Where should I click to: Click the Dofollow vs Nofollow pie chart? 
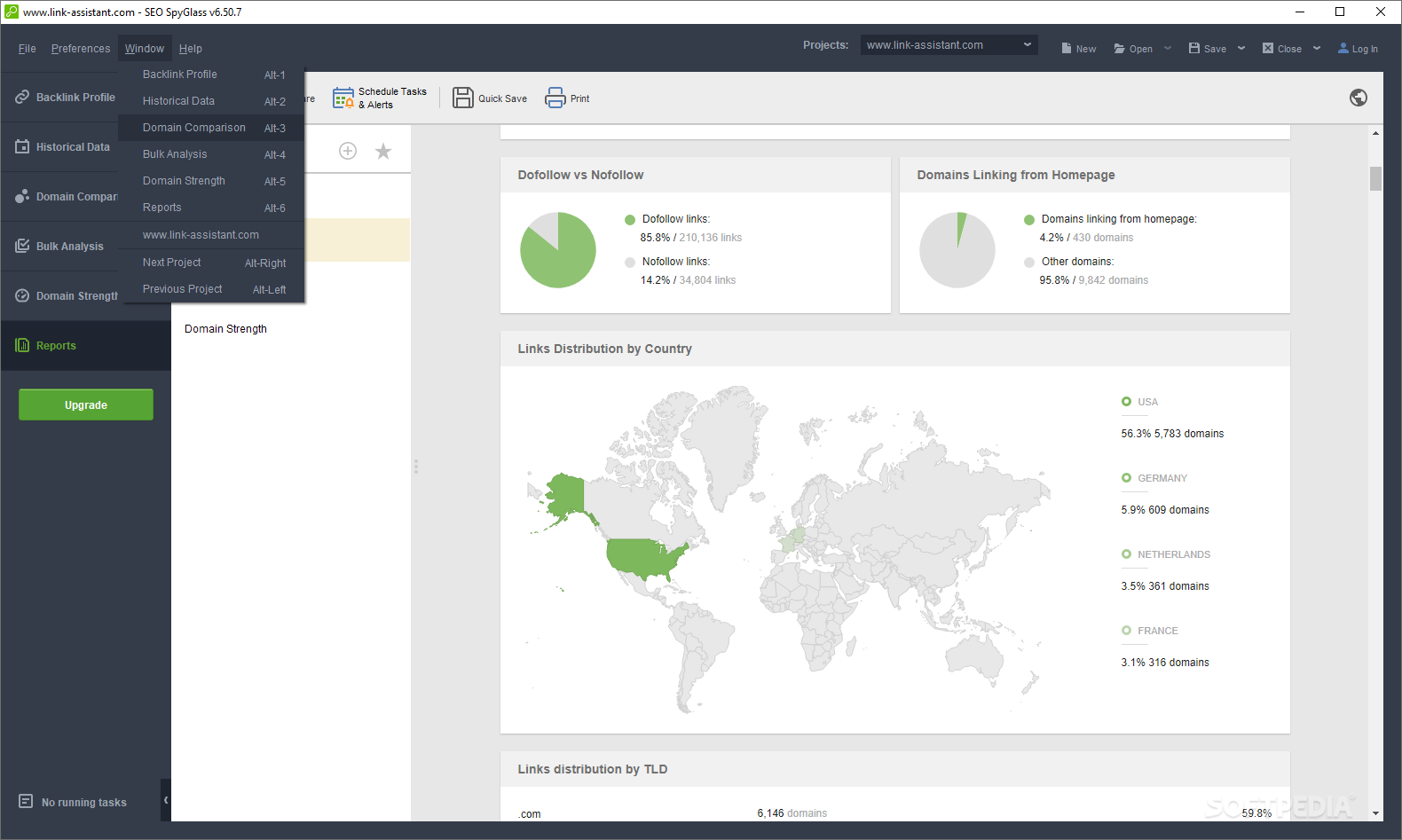[x=558, y=250]
